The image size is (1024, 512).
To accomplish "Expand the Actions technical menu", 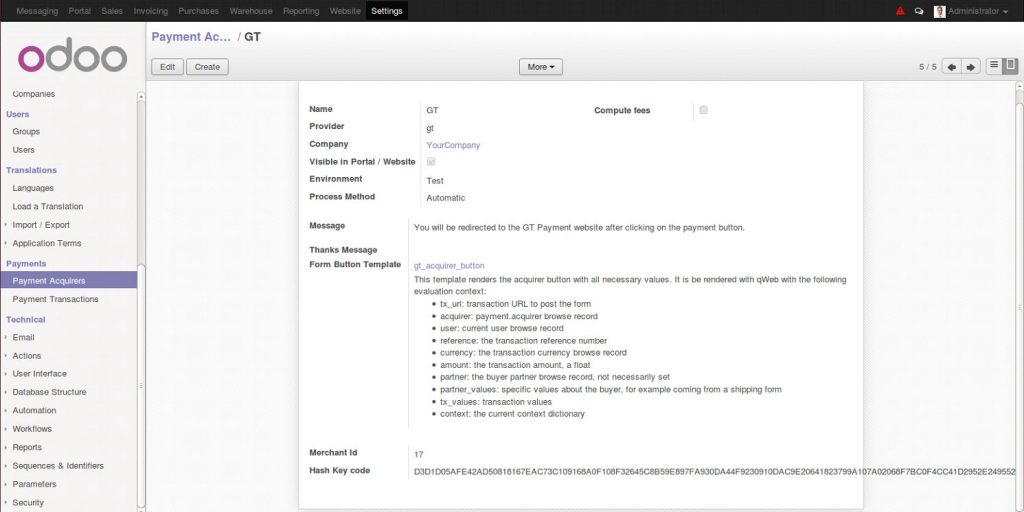I will (27, 355).
